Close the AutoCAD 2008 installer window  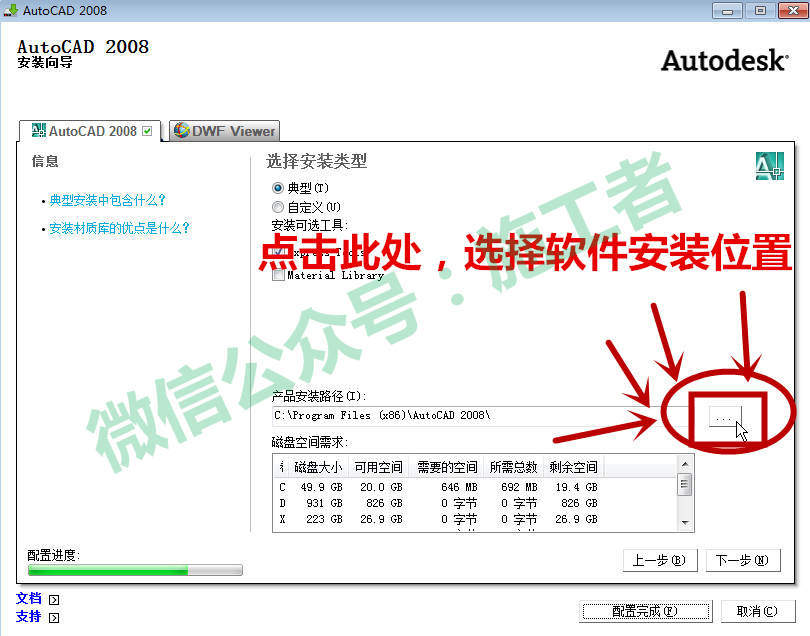tap(792, 10)
